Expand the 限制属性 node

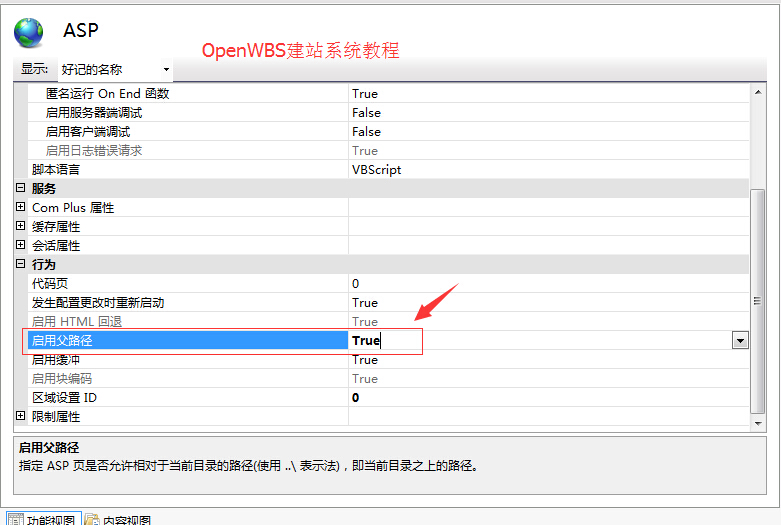20,416
